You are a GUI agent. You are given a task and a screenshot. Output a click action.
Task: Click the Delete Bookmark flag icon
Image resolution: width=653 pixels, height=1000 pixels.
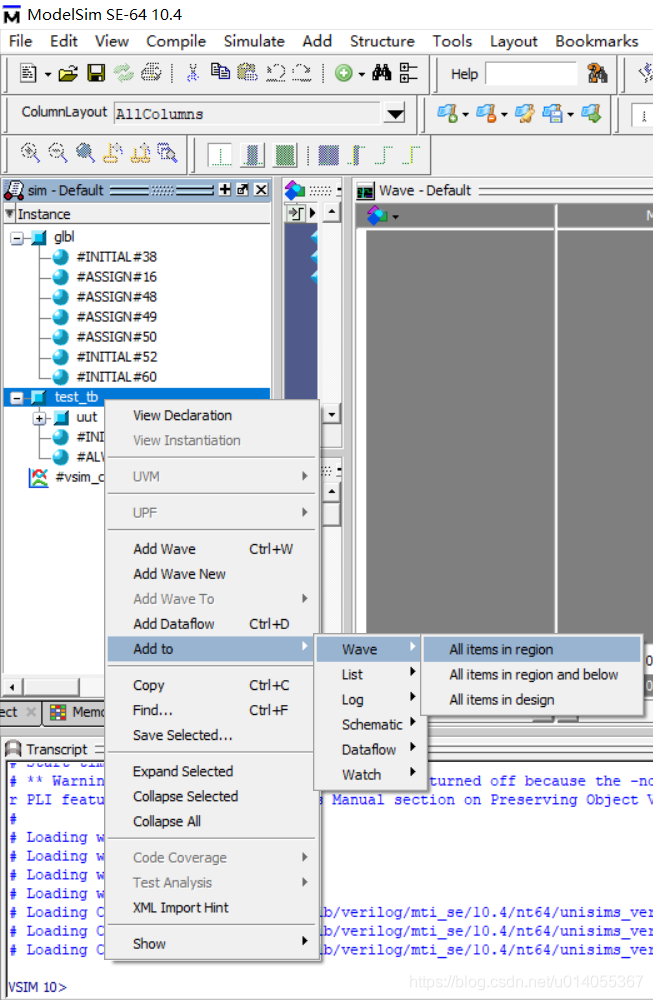point(486,114)
